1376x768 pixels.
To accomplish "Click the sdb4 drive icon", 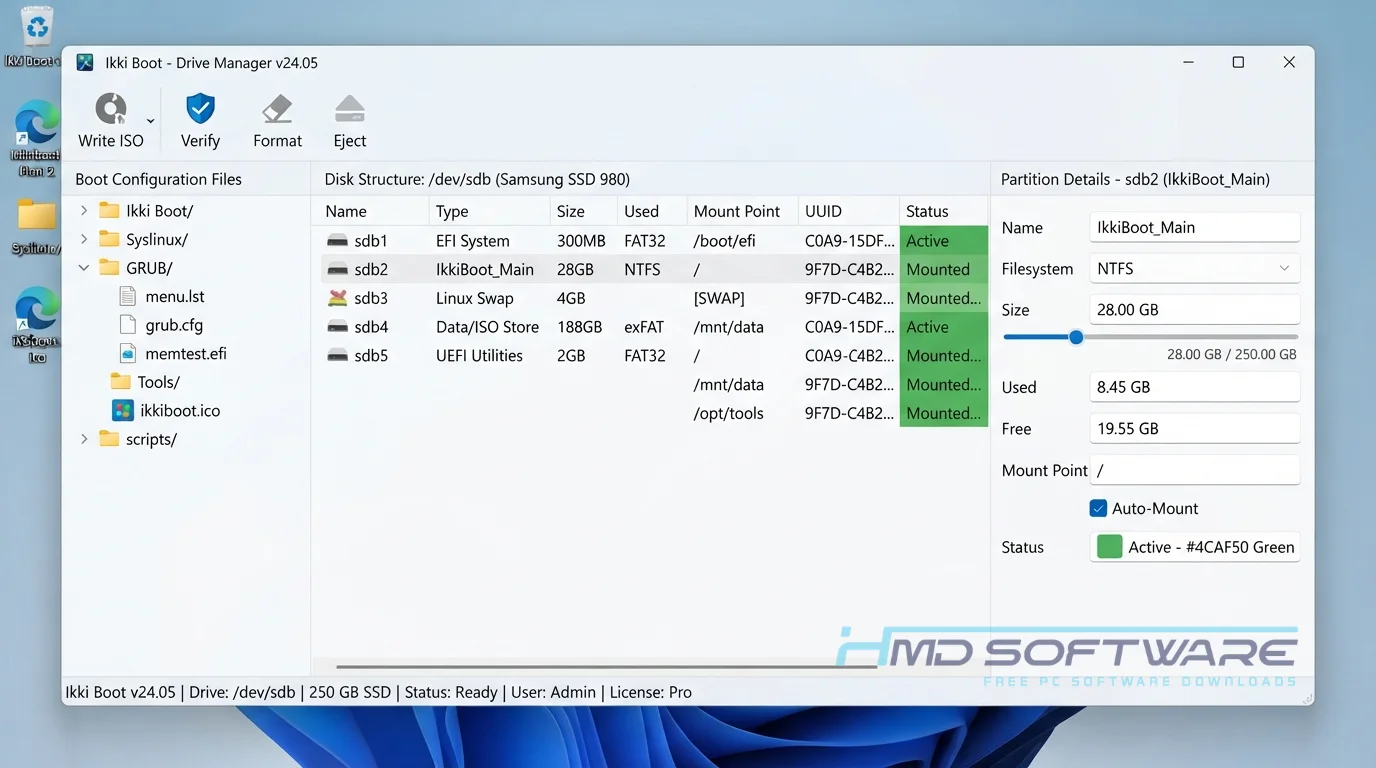I will click(x=337, y=327).
